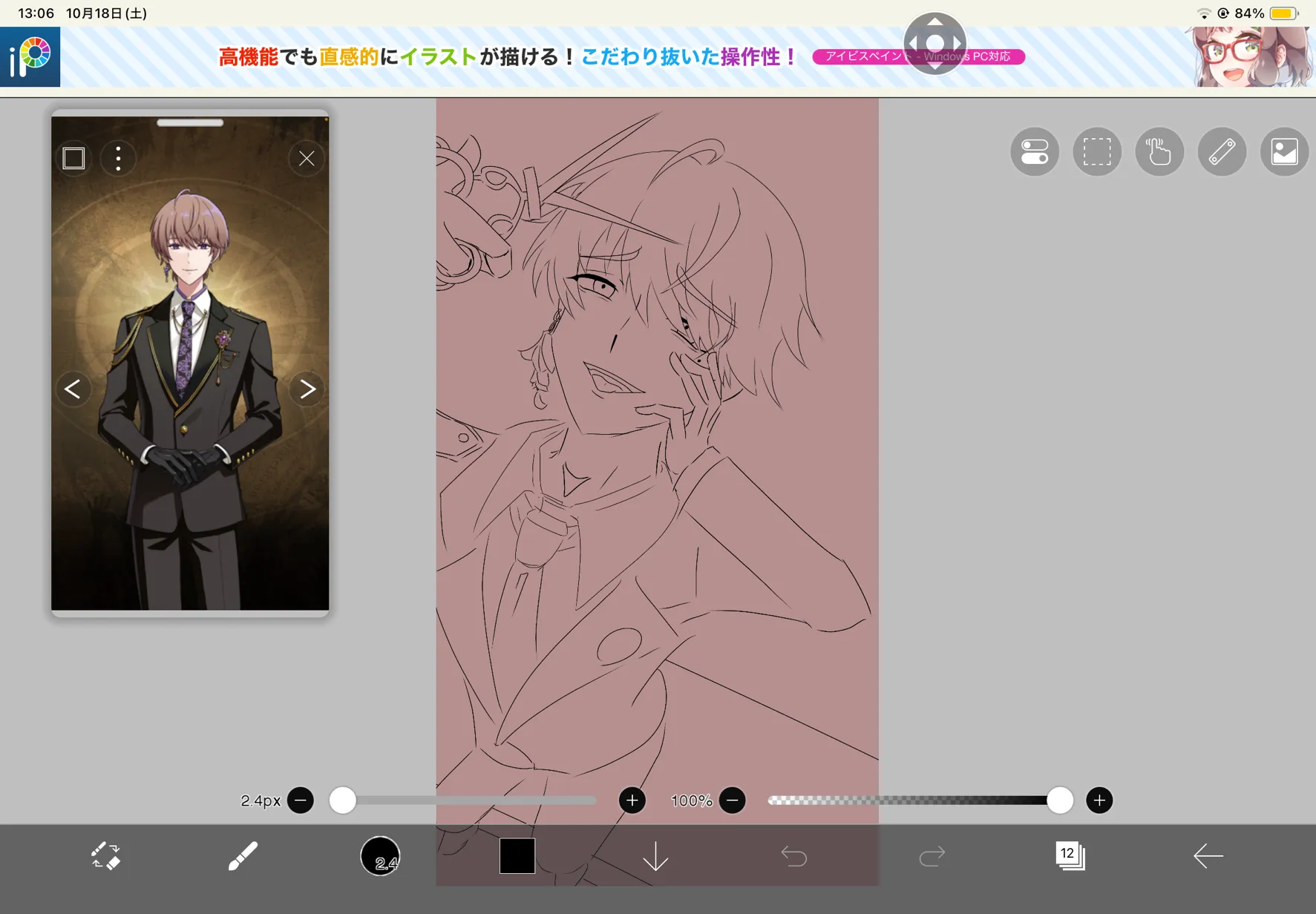This screenshot has height=914, width=1316.
Task: Open the reference image canvas tool
Action: tap(1284, 152)
